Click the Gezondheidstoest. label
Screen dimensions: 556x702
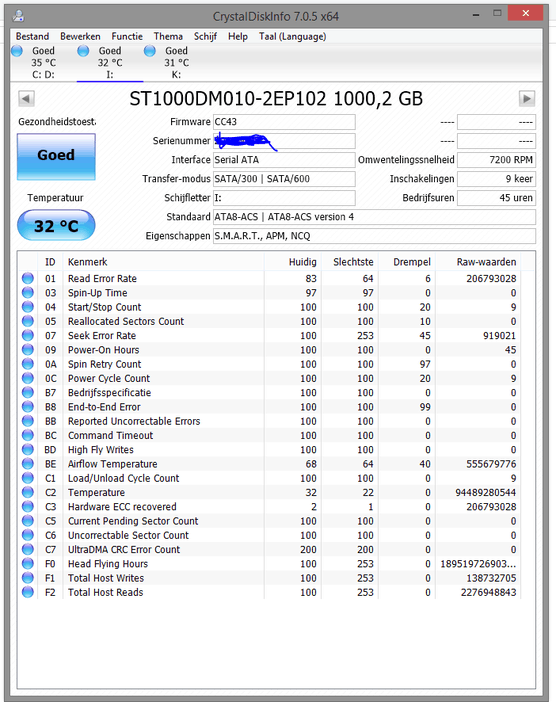[x=57, y=122]
